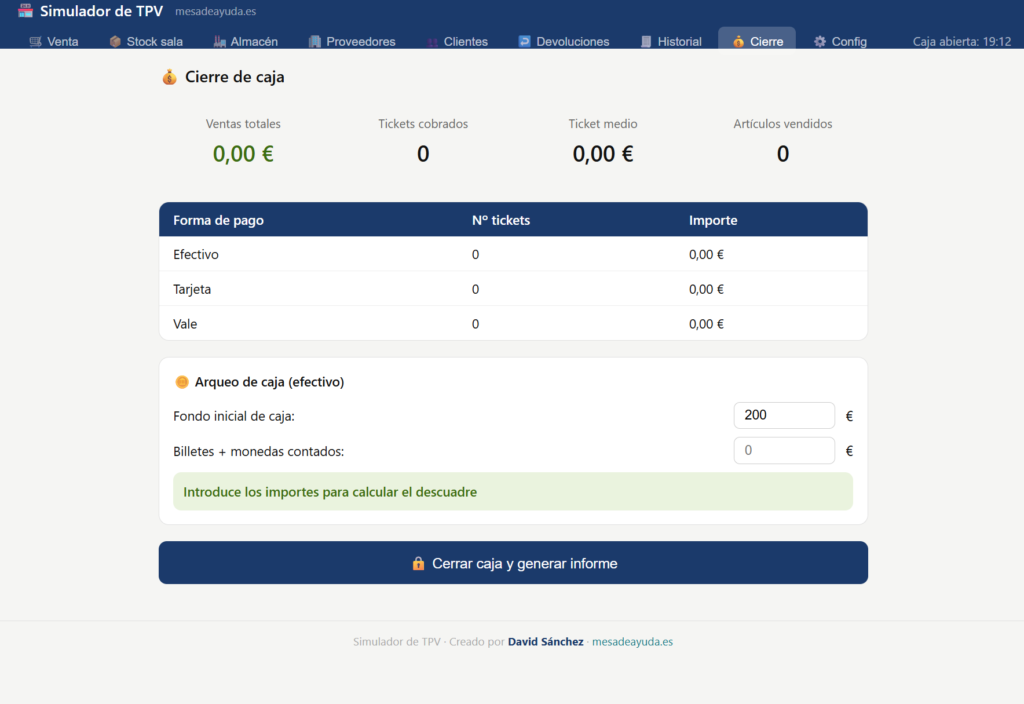1024x704 pixels.
Task: Click the coin icon beside Arqueo de caja
Action: (182, 382)
